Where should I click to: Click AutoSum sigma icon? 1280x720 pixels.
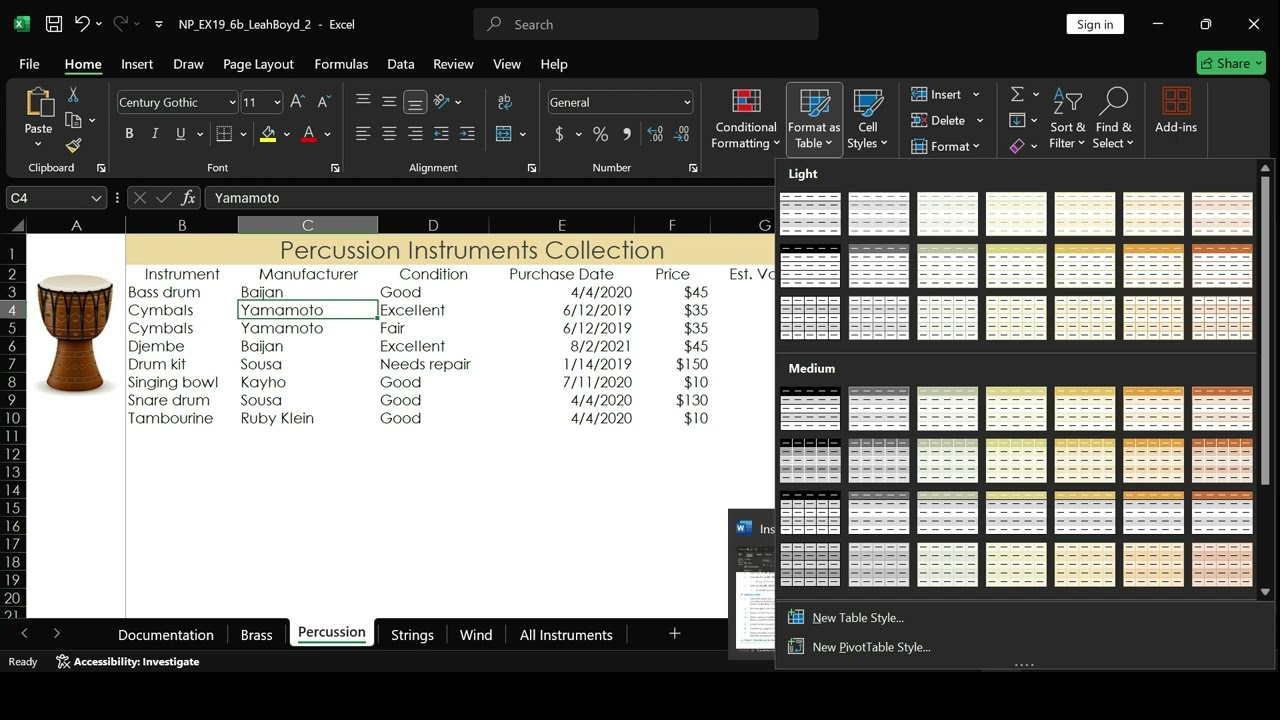click(1017, 94)
